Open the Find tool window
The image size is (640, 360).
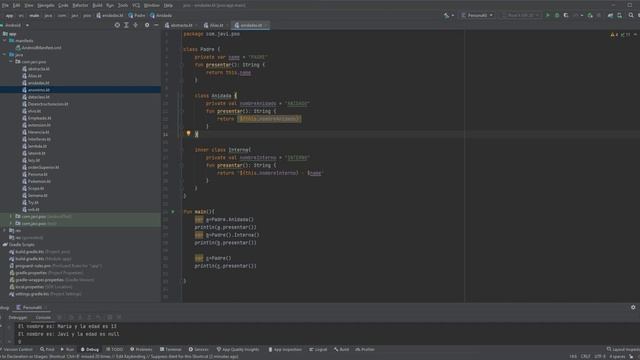coord(47,349)
